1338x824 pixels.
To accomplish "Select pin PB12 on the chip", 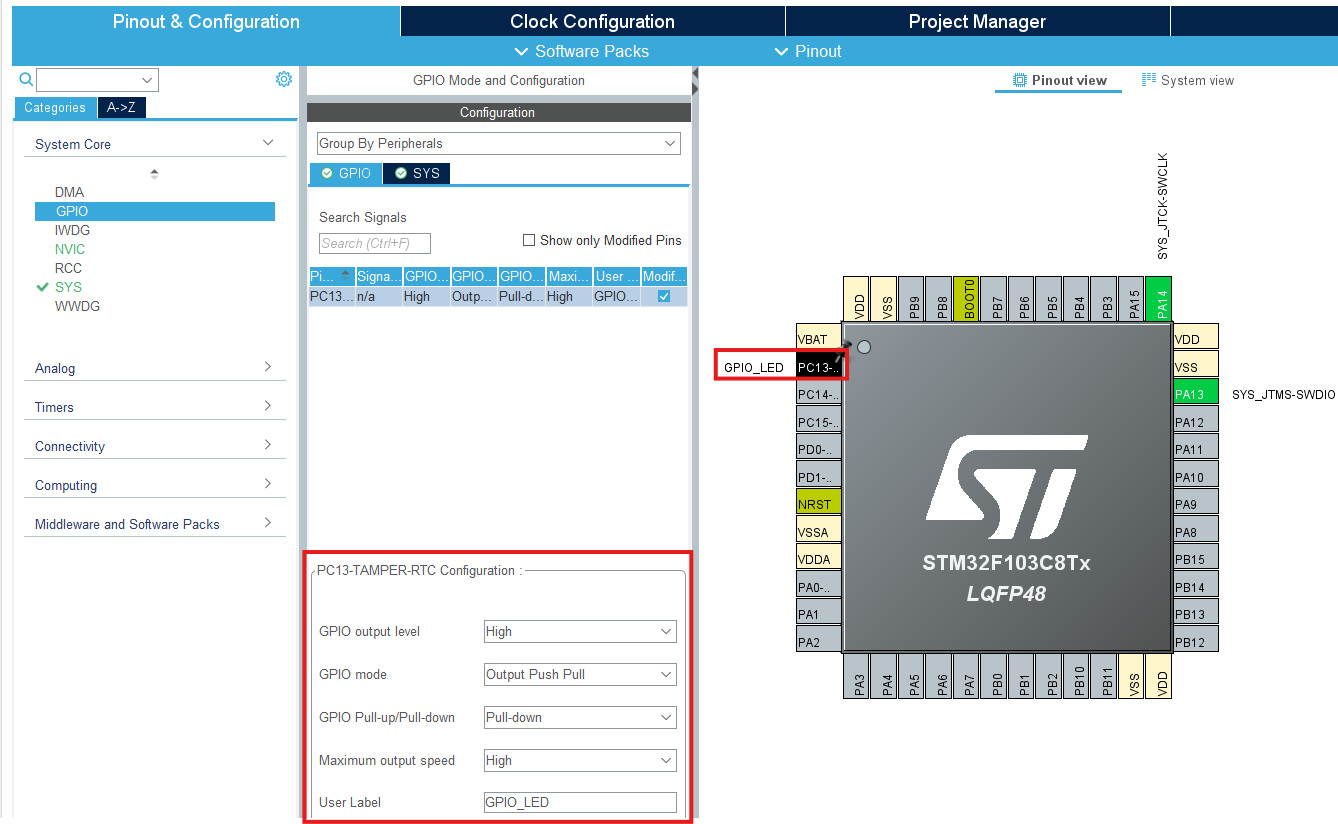I will click(1196, 641).
